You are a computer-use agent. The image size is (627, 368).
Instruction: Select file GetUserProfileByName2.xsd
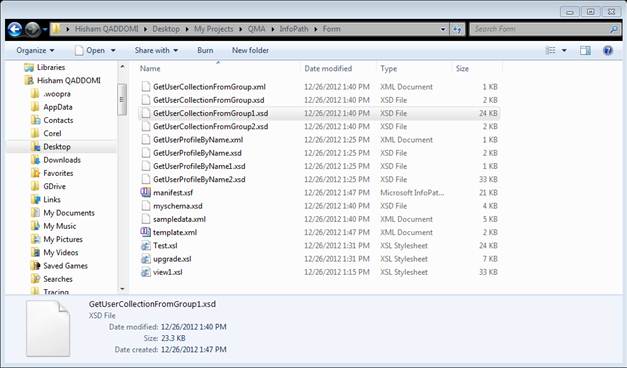[199, 179]
